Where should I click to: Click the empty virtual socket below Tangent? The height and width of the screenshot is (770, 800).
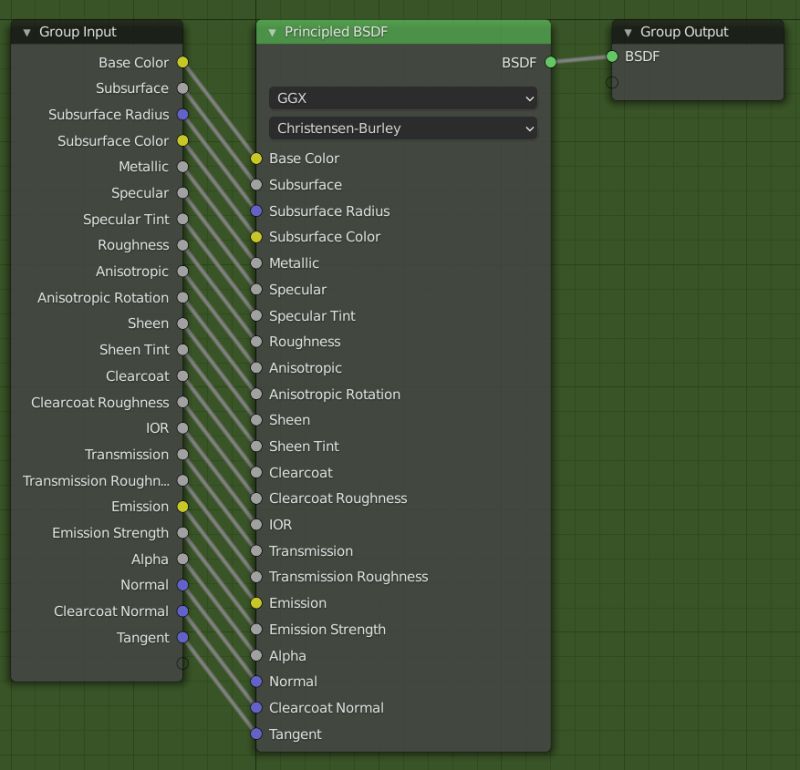[x=183, y=661]
